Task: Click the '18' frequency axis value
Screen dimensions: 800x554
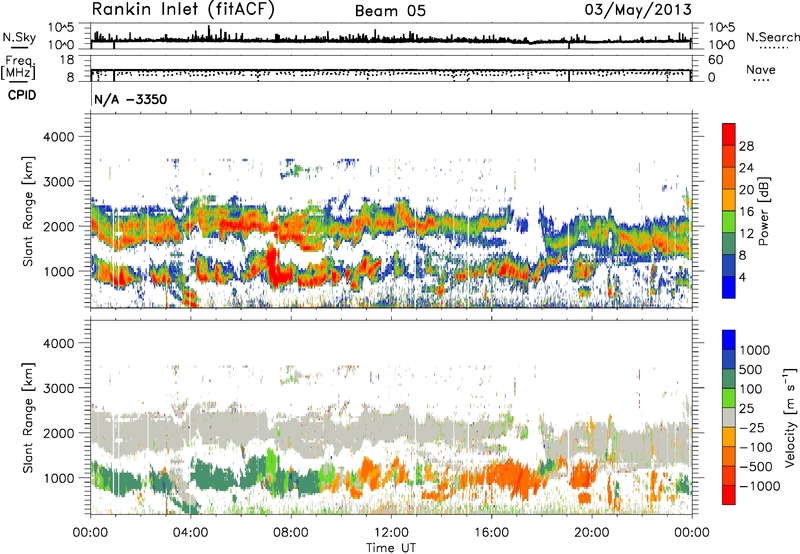Action: pos(66,60)
